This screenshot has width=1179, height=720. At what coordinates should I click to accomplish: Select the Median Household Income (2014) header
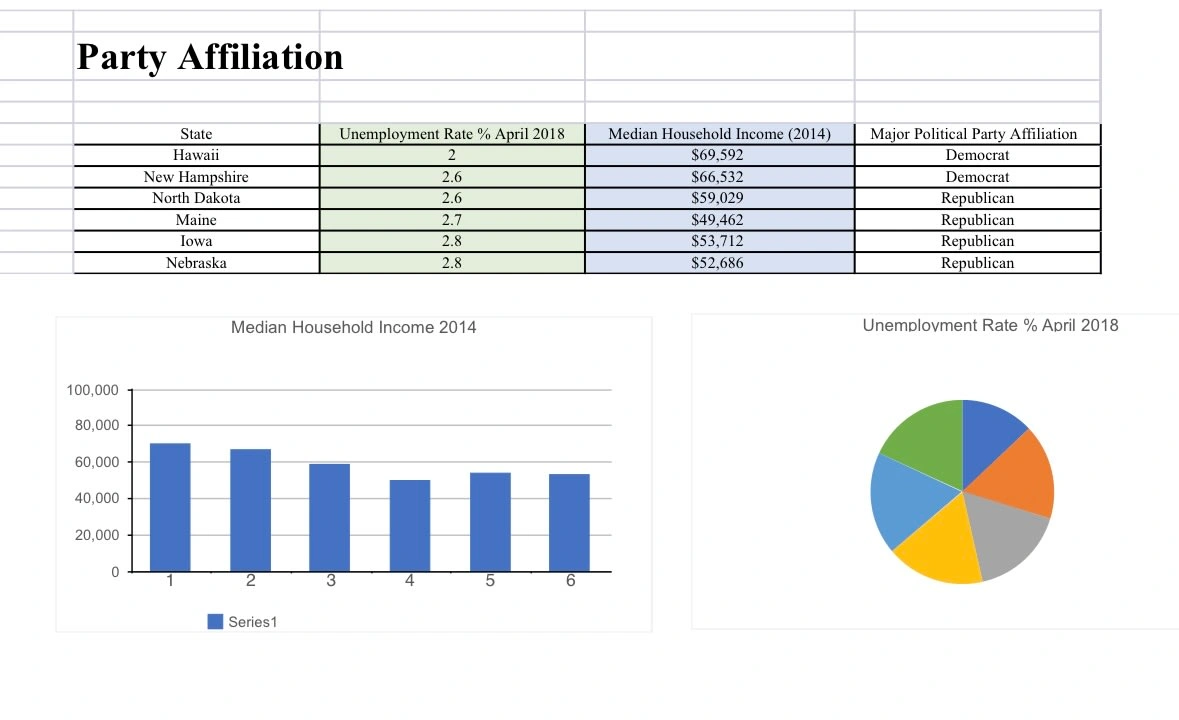(x=720, y=134)
